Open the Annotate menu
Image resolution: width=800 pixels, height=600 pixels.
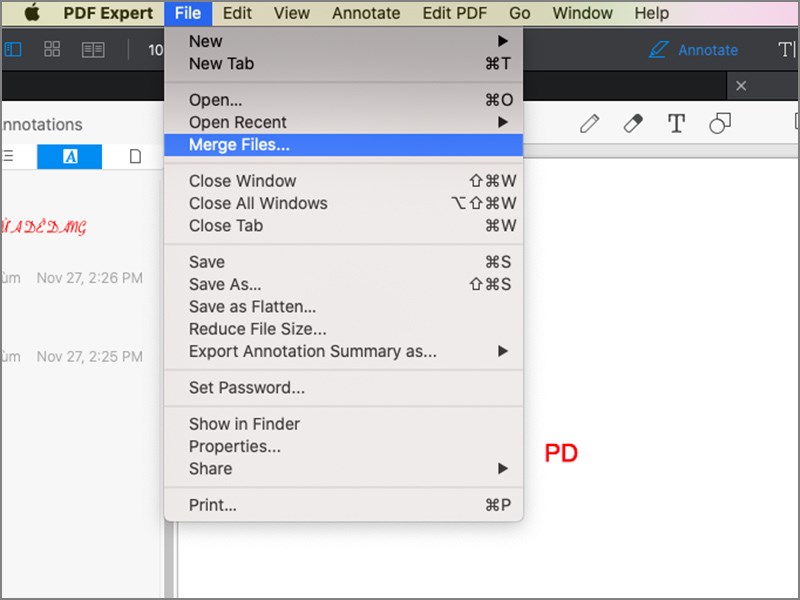click(x=366, y=13)
